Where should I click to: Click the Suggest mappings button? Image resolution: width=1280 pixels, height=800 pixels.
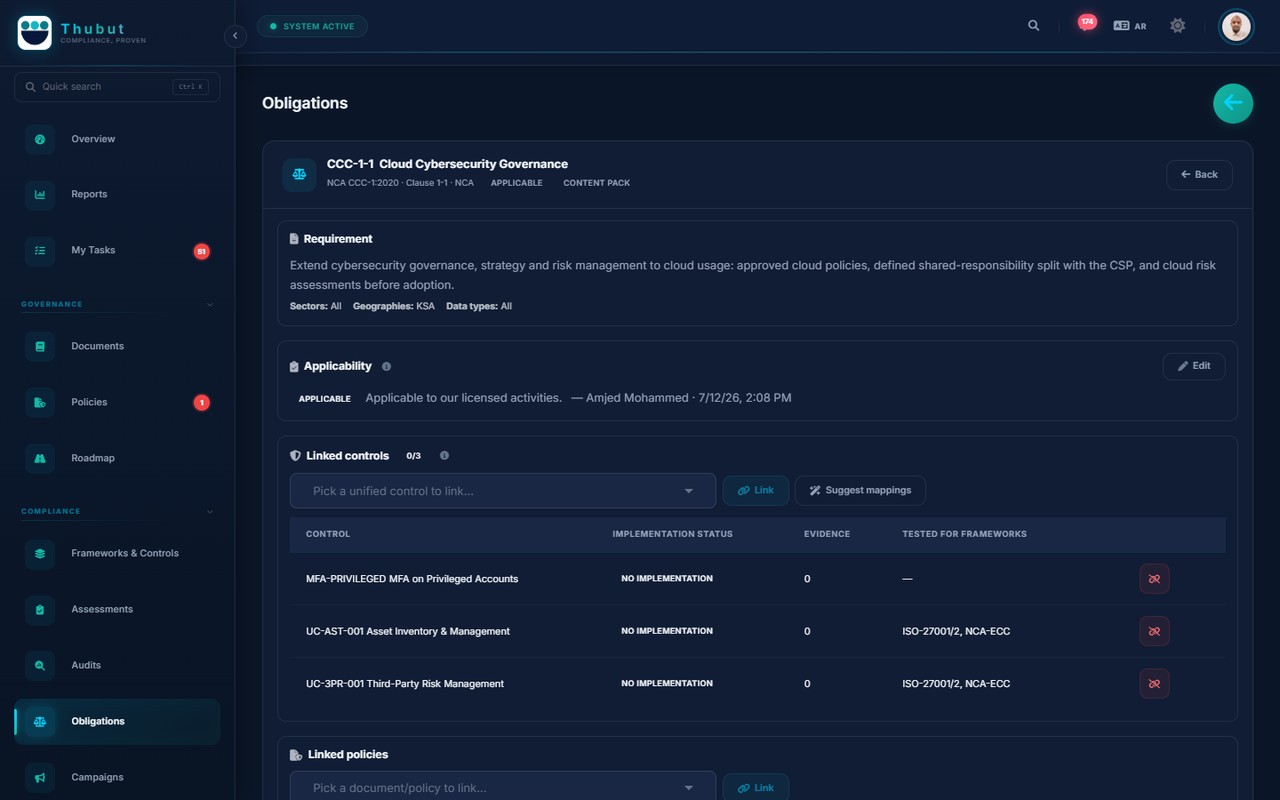coord(860,491)
